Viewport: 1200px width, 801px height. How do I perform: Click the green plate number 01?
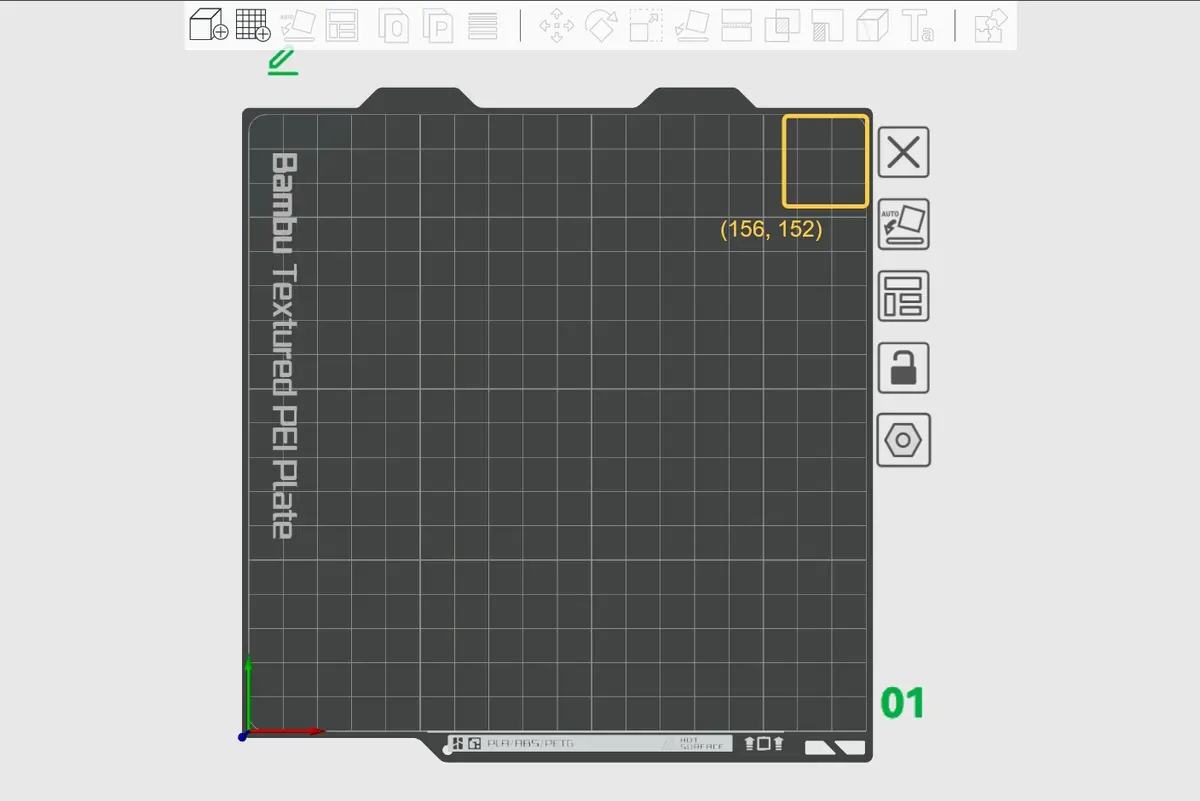coord(902,704)
